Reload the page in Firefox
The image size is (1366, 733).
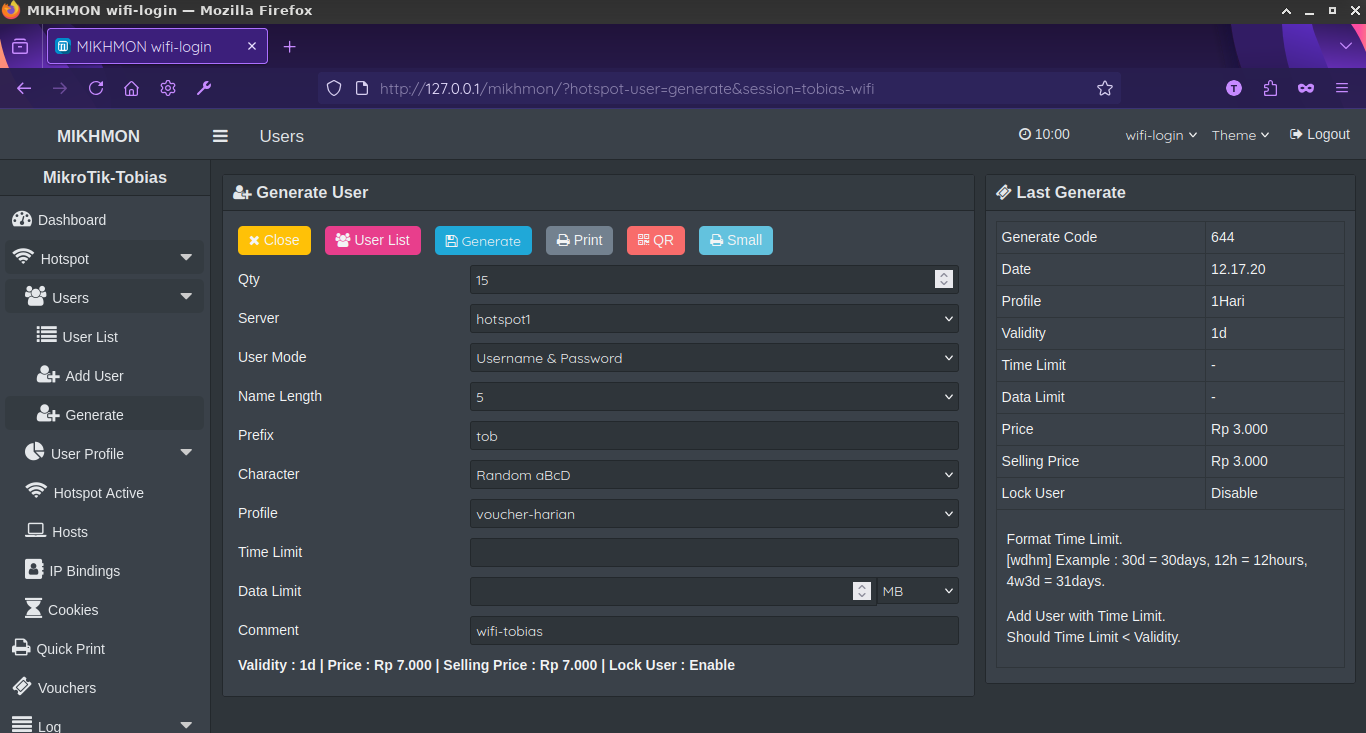tap(96, 88)
